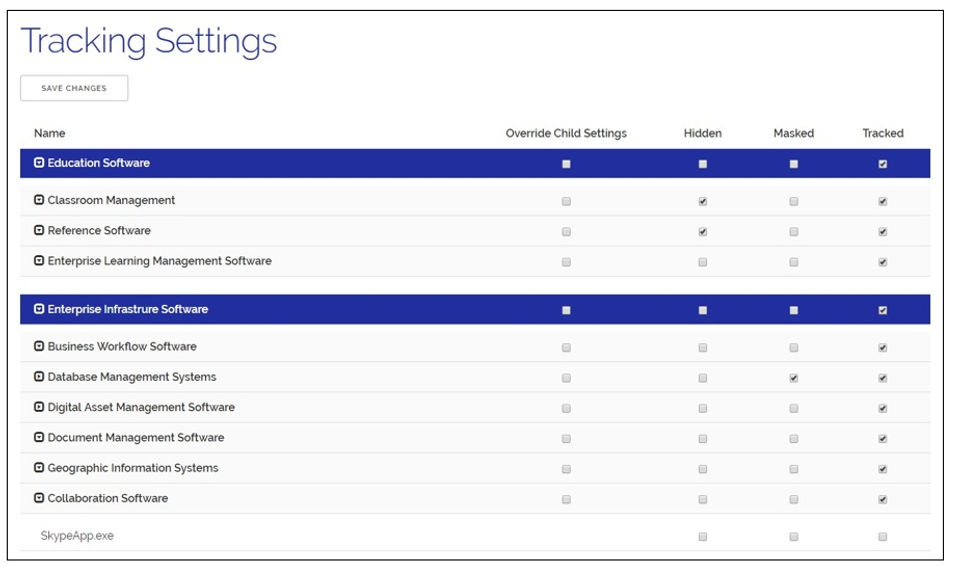Check Hidden for Enterprise Learning Management Software
Viewport: 960px width, 567px height.
coord(703,262)
